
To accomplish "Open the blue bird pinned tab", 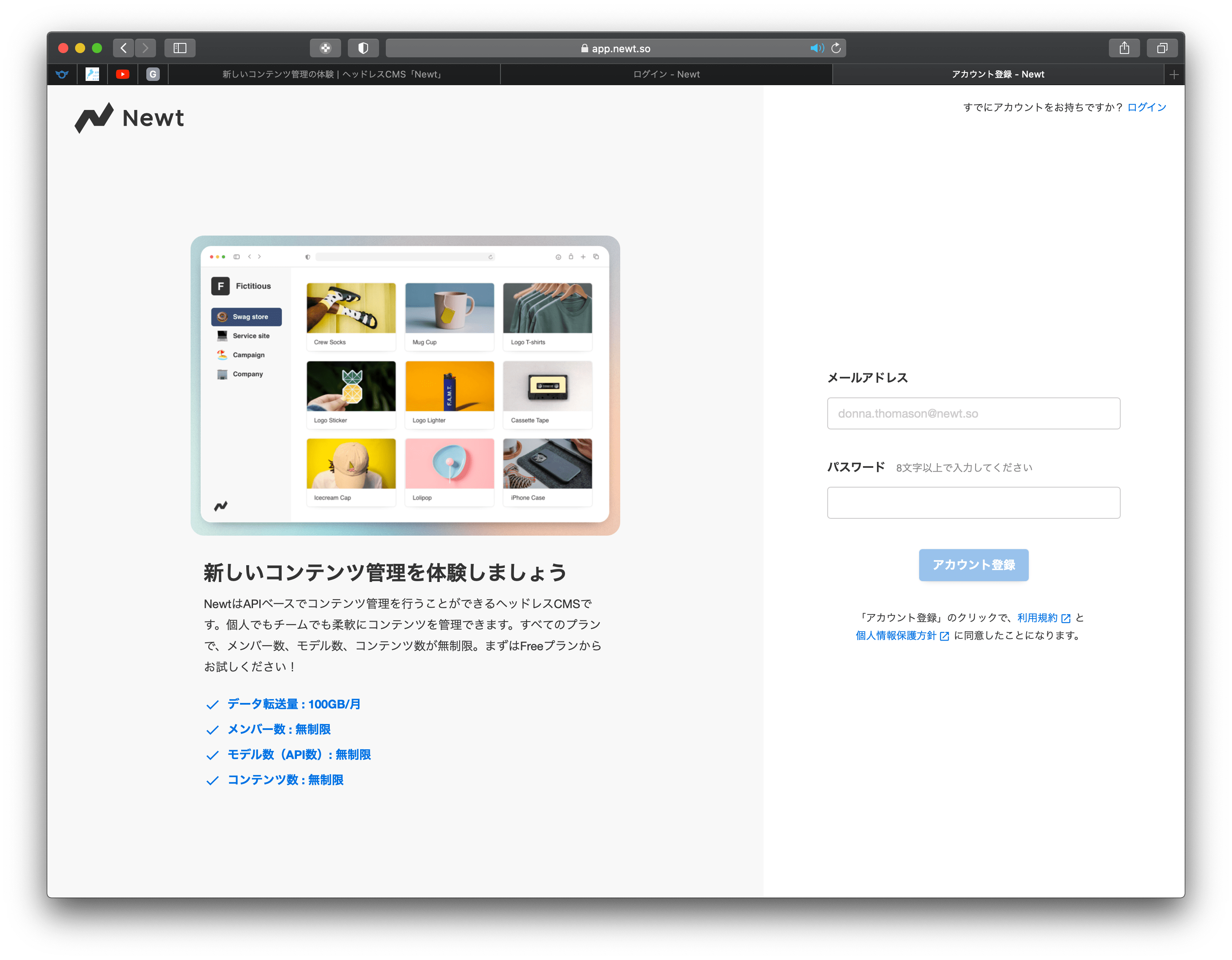I will coord(62,75).
